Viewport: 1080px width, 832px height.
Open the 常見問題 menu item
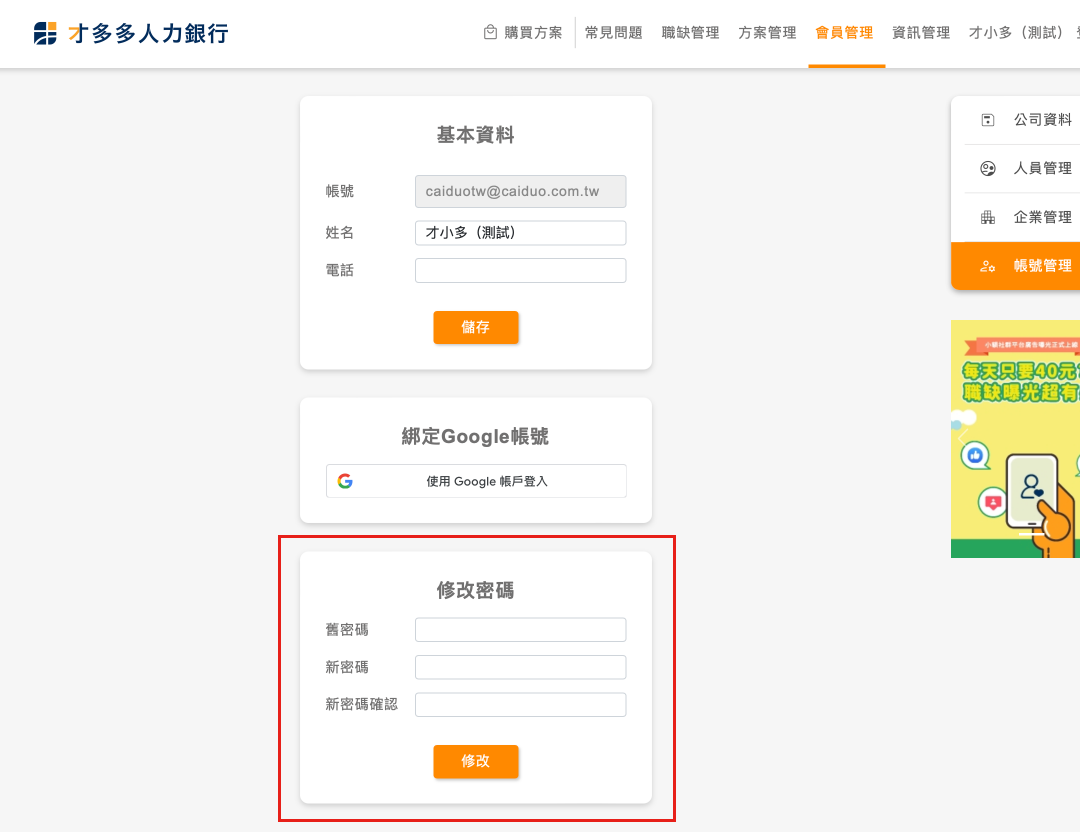point(613,33)
